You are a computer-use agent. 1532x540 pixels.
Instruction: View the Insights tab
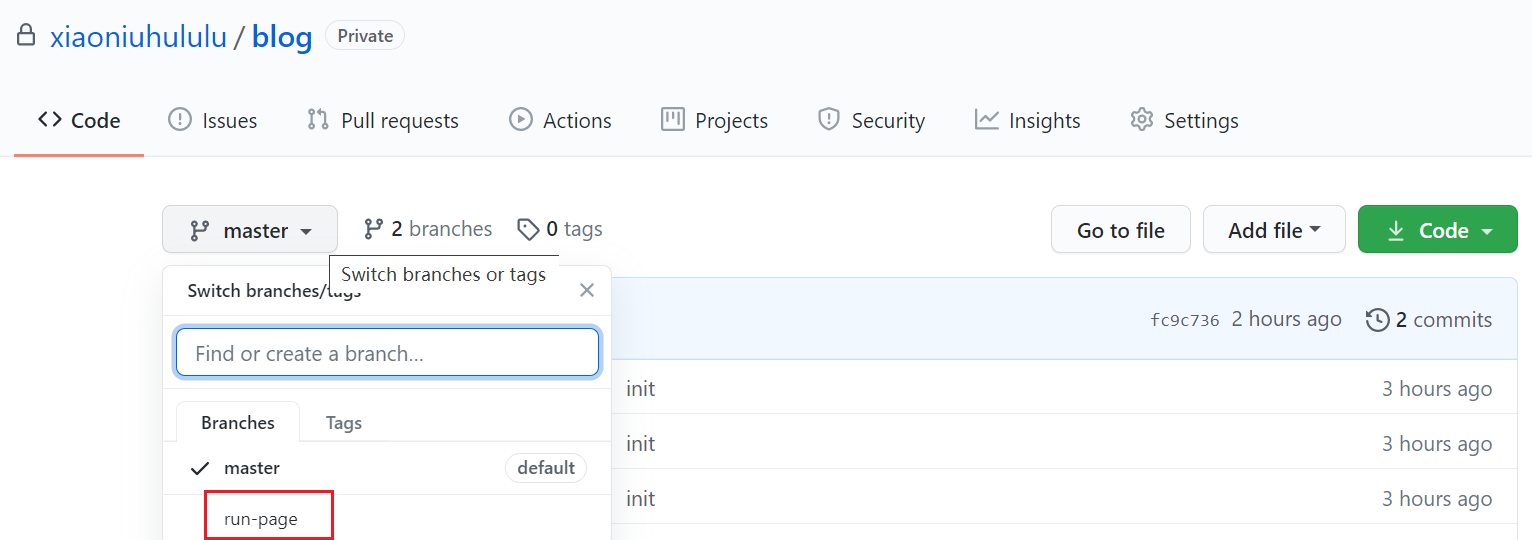(x=1027, y=120)
